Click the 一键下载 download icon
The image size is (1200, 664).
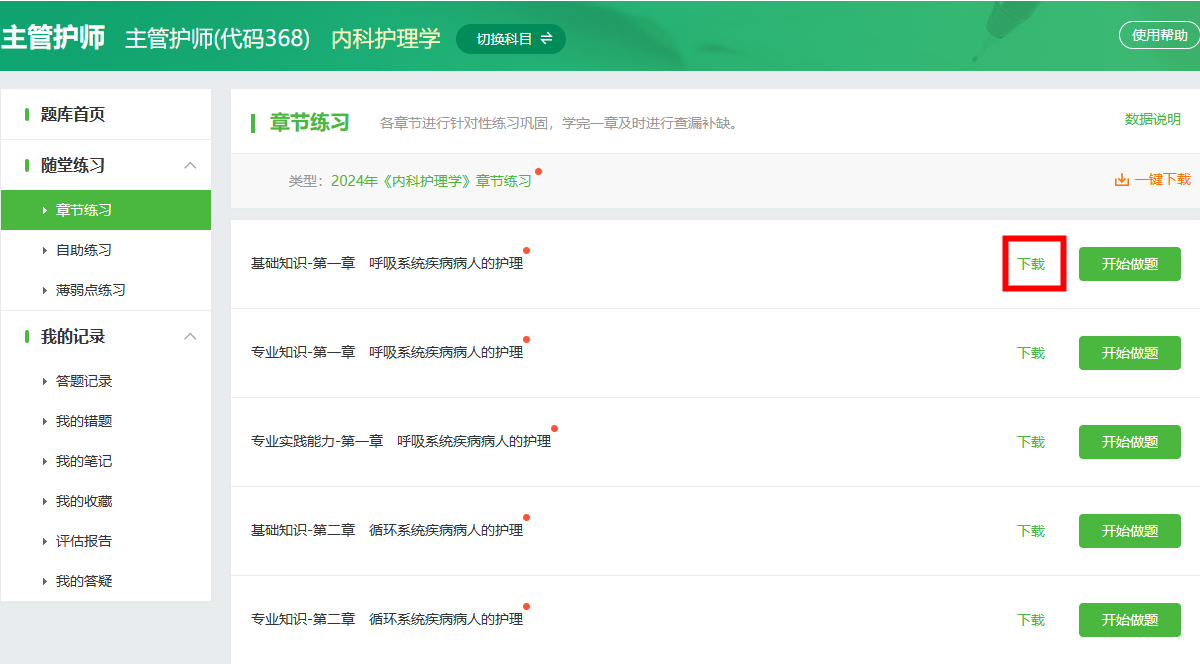[x=1122, y=180]
